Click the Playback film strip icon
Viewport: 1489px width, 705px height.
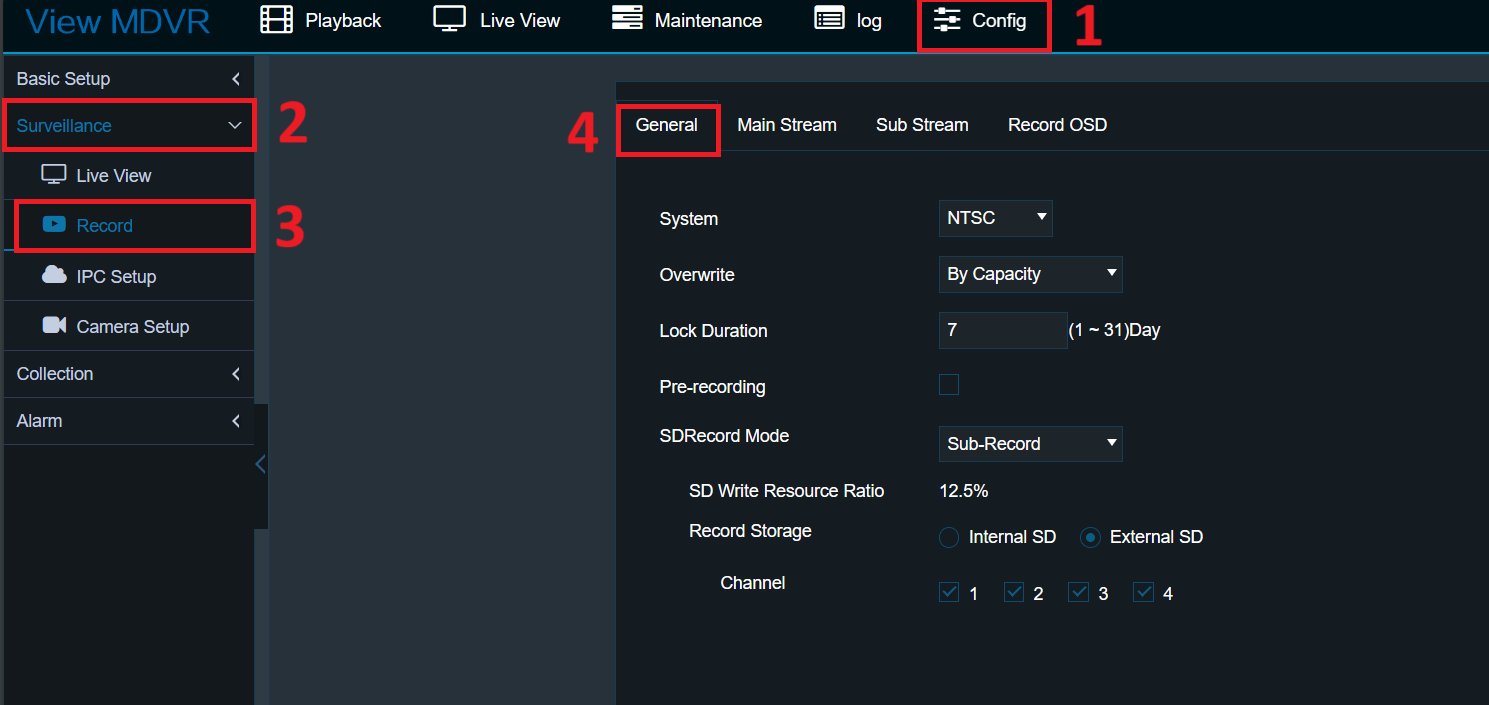(276, 20)
